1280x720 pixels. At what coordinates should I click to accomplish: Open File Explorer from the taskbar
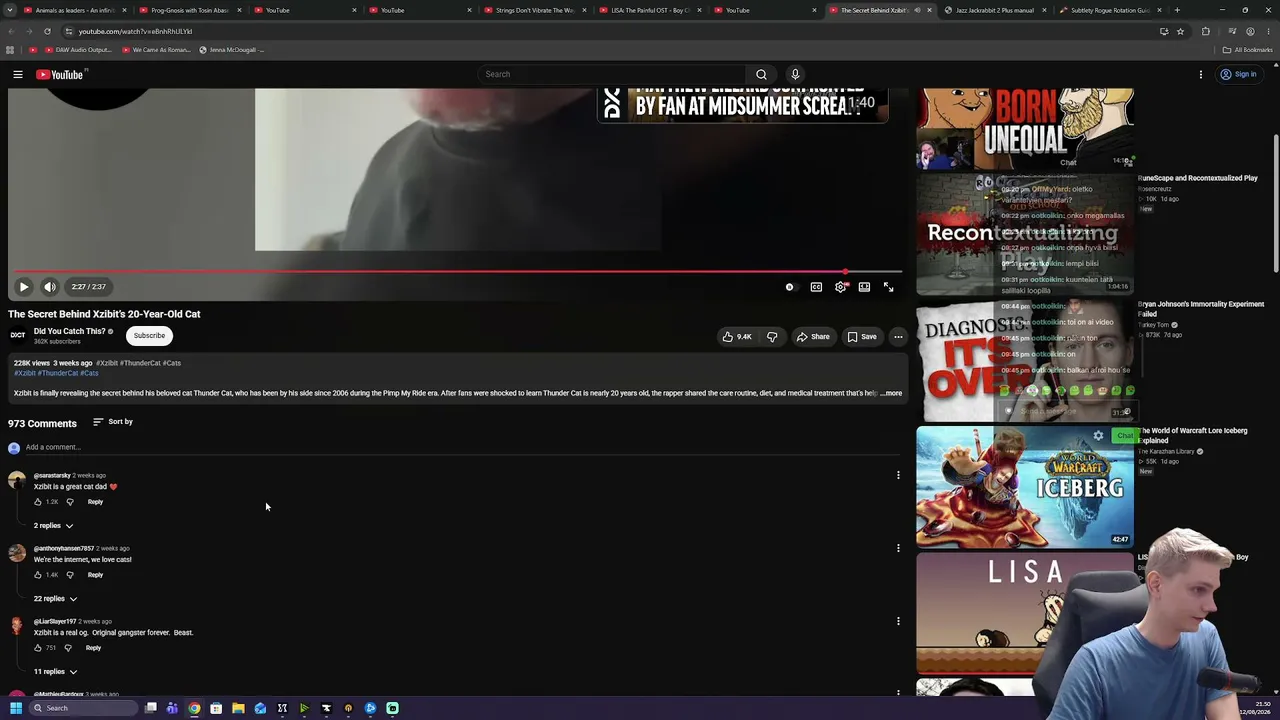(238, 708)
